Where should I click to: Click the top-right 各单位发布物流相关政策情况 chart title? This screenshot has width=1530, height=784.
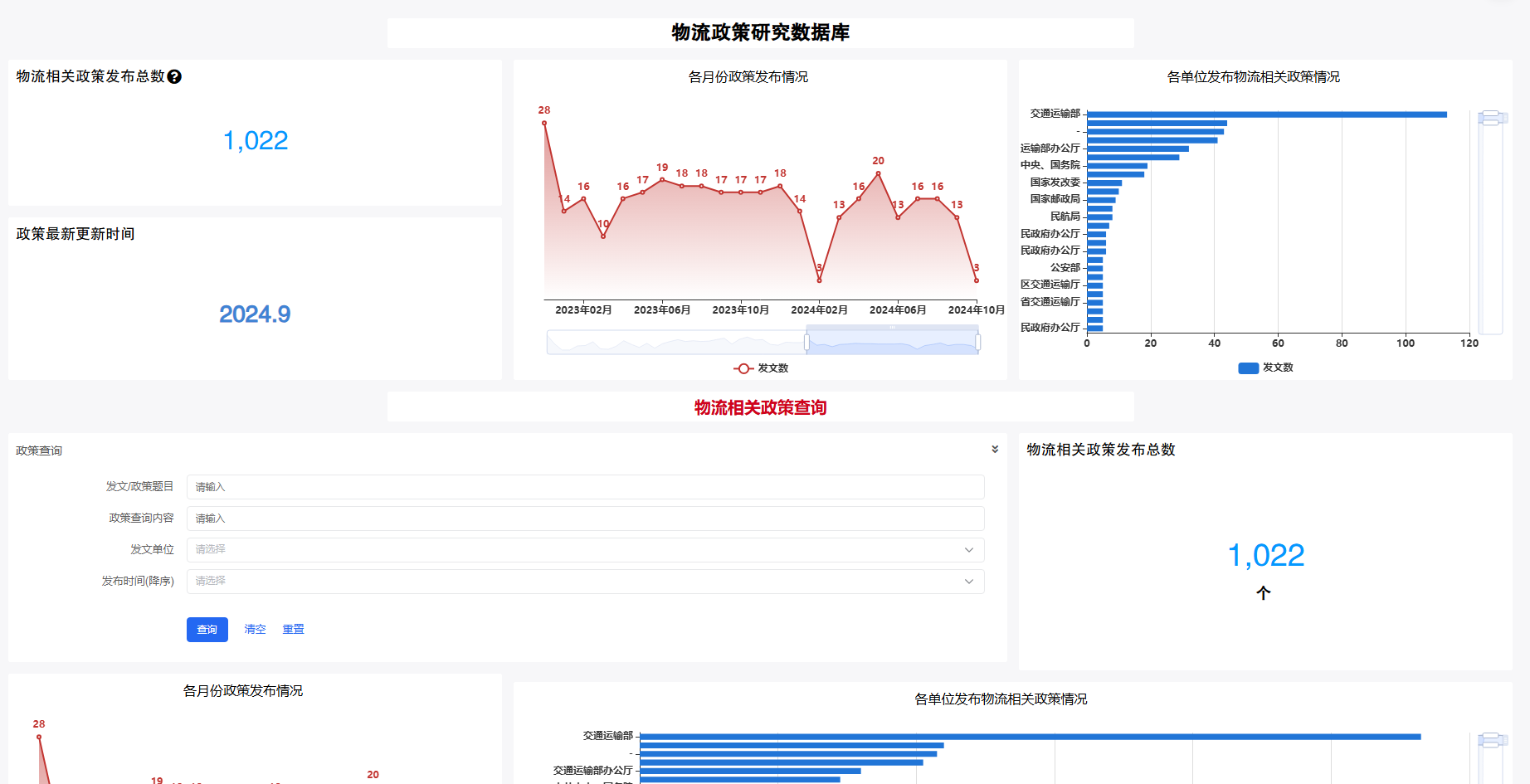click(1254, 77)
